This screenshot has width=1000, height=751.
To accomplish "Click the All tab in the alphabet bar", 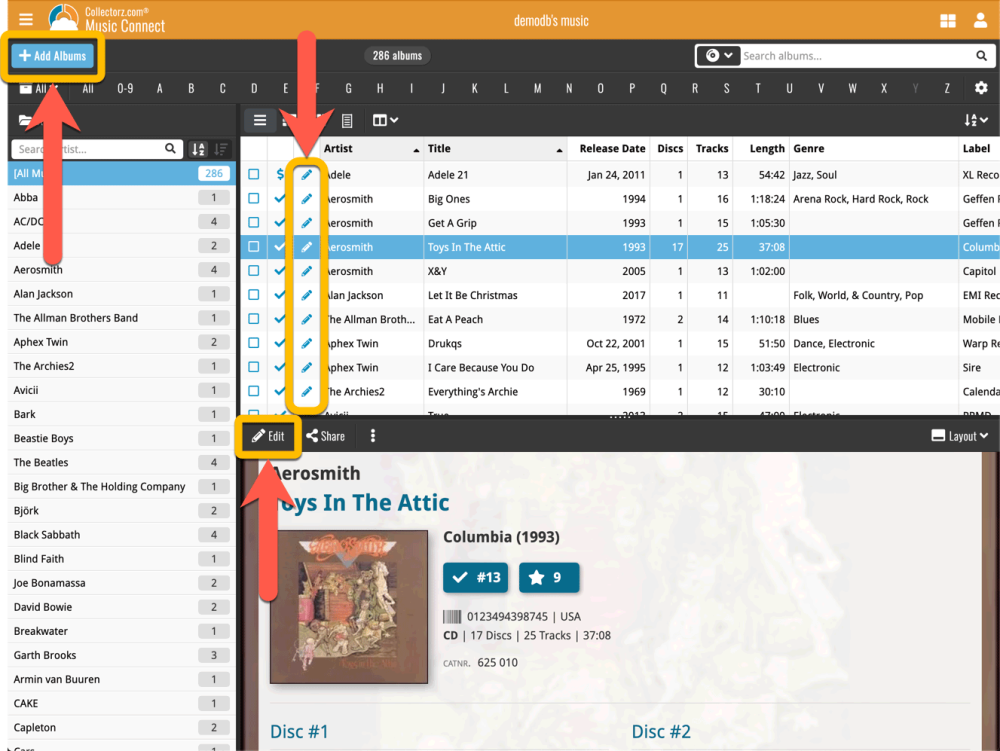I will tap(89, 88).
